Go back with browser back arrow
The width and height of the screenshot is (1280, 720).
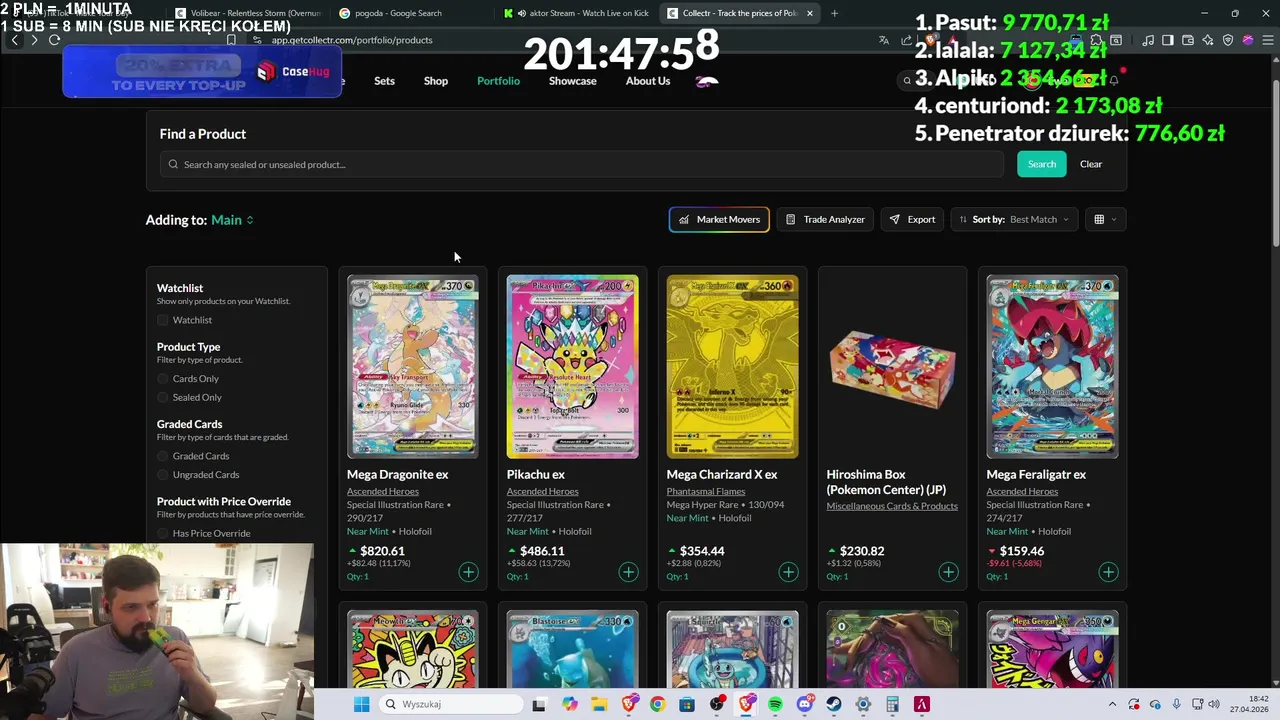click(x=14, y=40)
